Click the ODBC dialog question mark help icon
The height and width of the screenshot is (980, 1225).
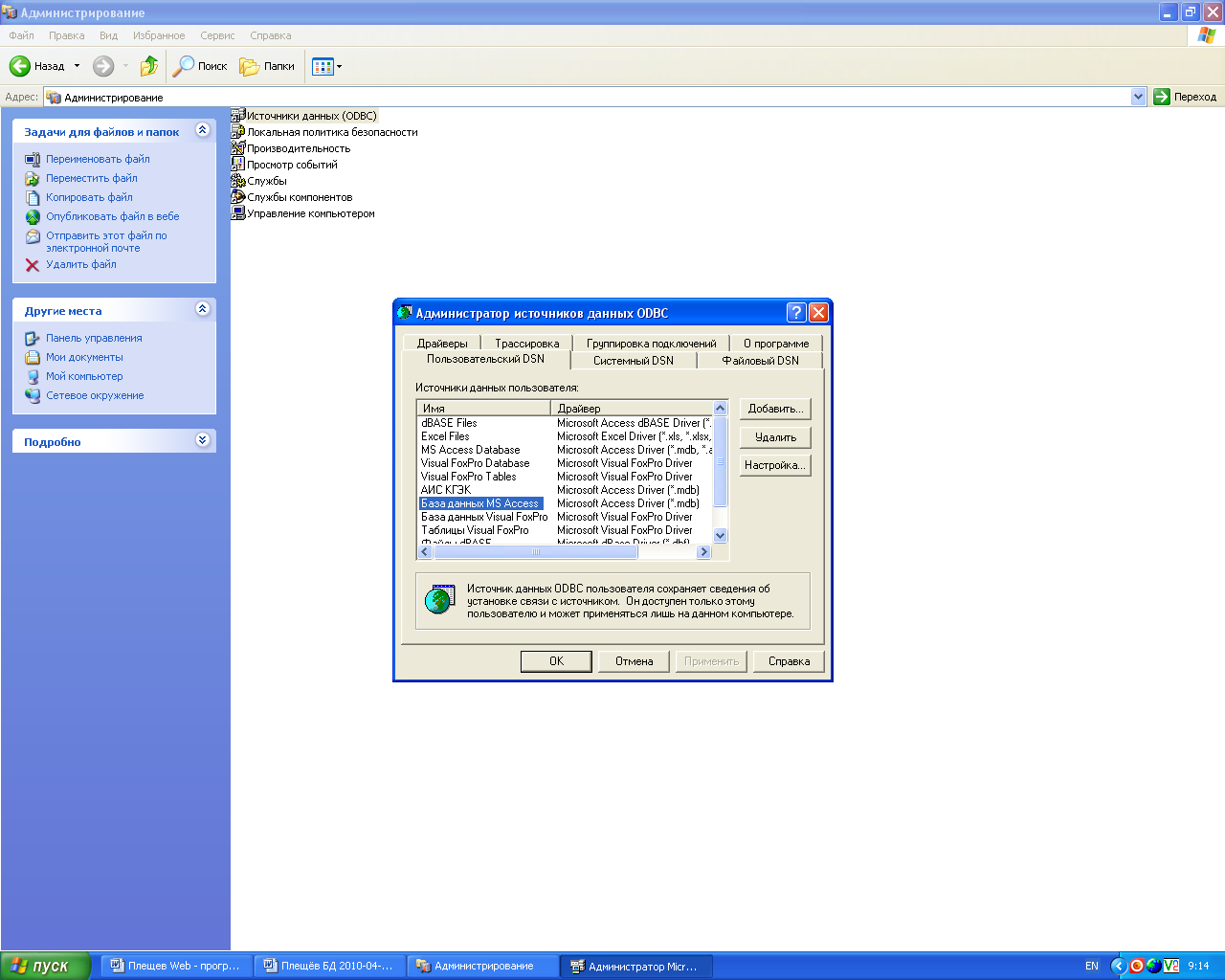(796, 312)
